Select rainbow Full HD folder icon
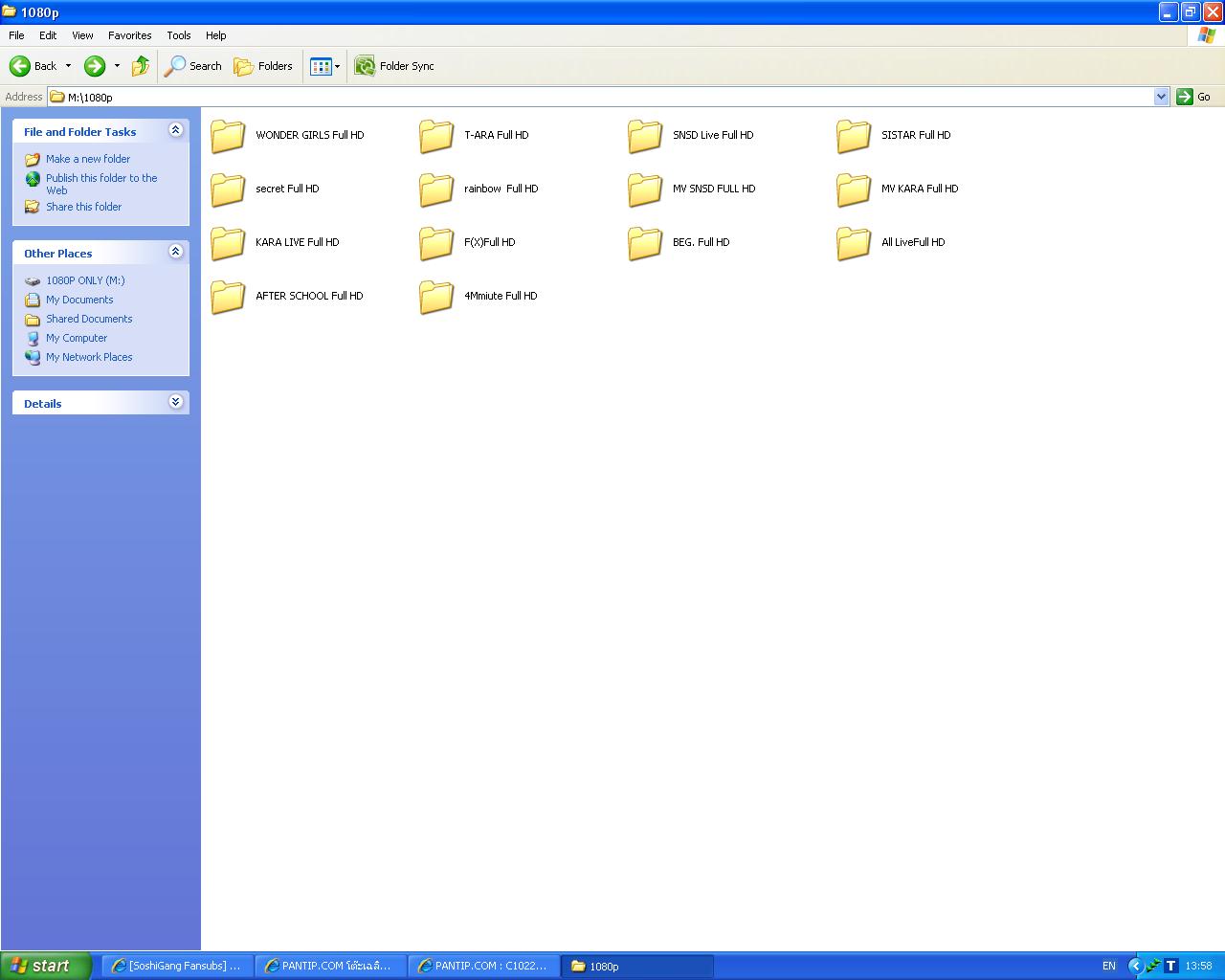The image size is (1225, 980). [x=436, y=189]
